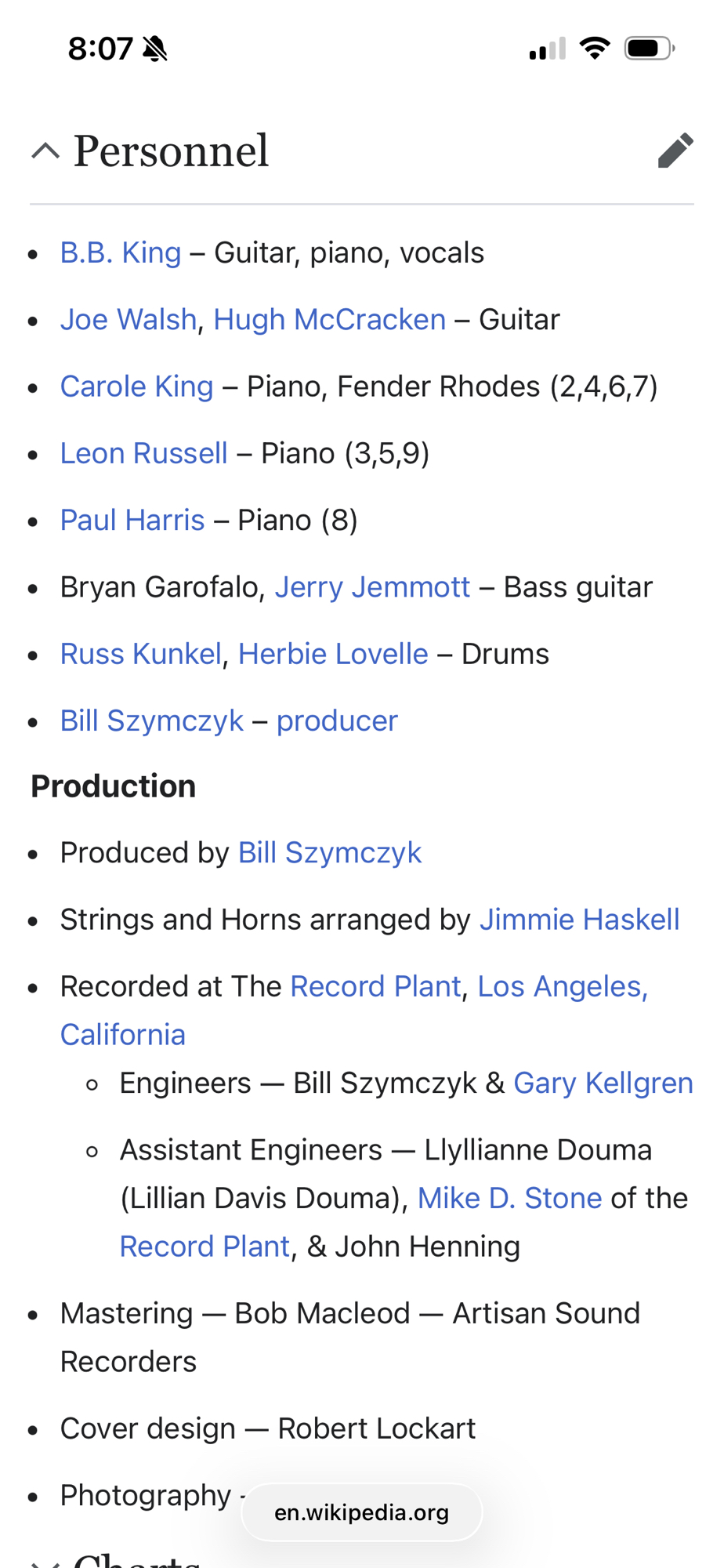Follow the Hugh McCracken link
724x1568 pixels.
click(329, 320)
